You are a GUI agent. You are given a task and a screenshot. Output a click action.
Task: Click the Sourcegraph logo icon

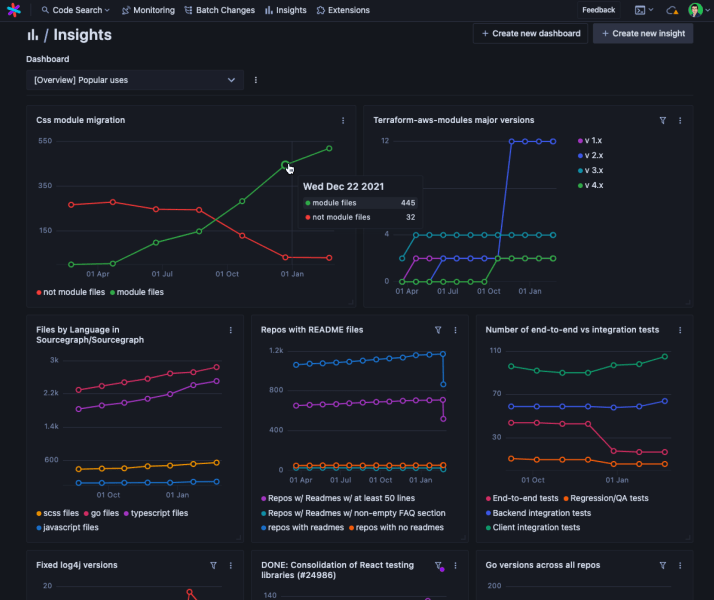click(x=14, y=10)
